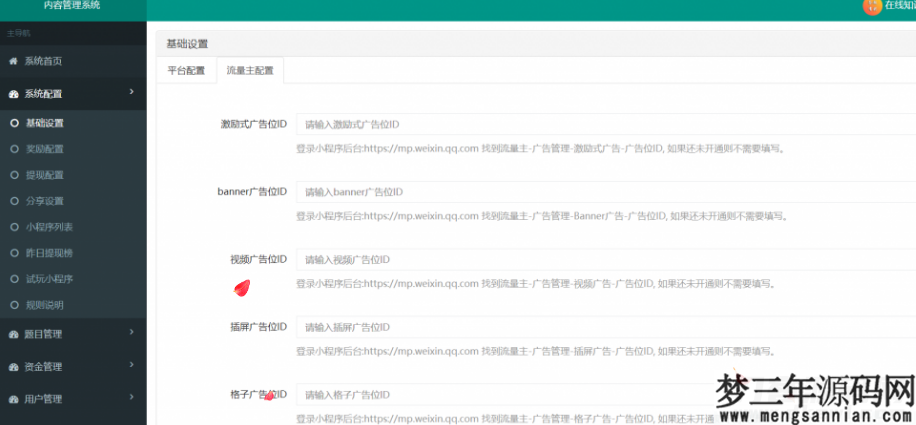Expand the 用户管理 menu chevron
The image size is (916, 425).
coord(131,397)
